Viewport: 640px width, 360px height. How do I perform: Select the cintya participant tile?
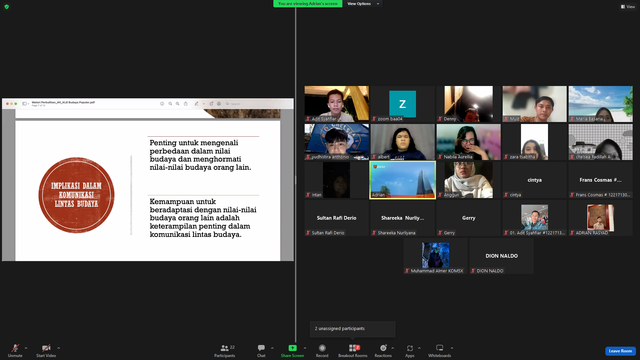point(534,180)
